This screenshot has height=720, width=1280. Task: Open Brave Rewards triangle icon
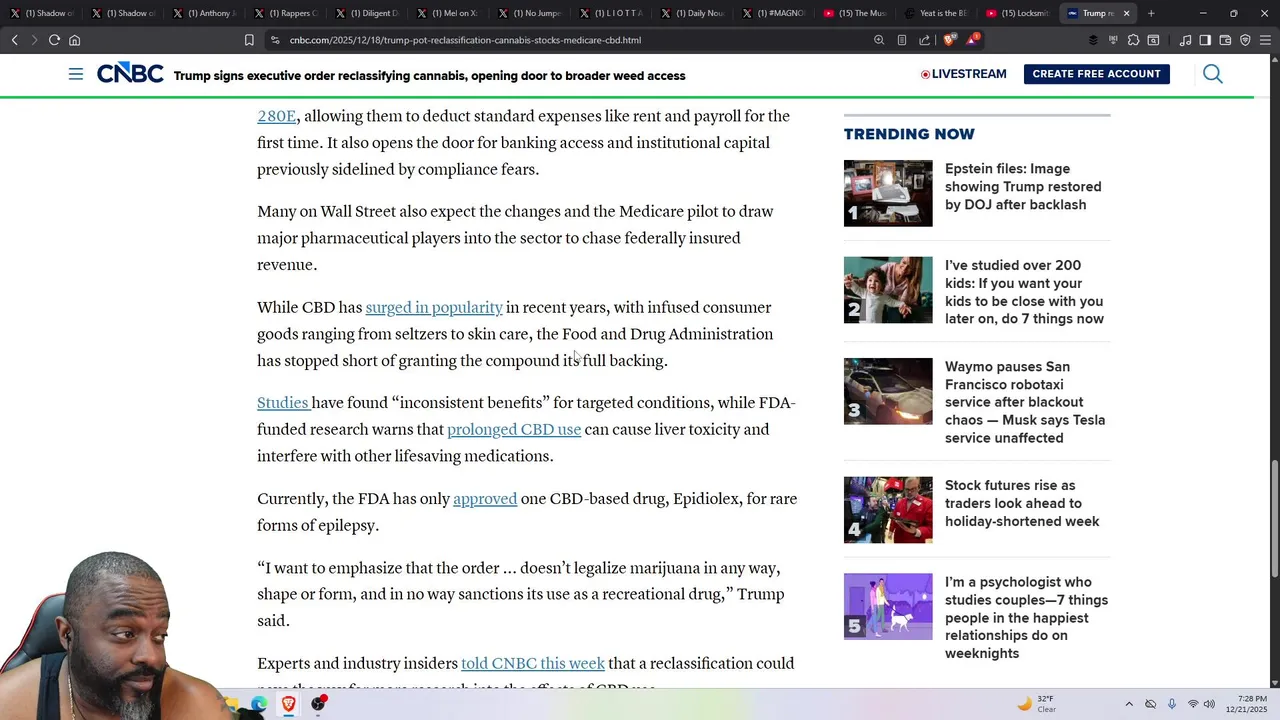tap(973, 40)
